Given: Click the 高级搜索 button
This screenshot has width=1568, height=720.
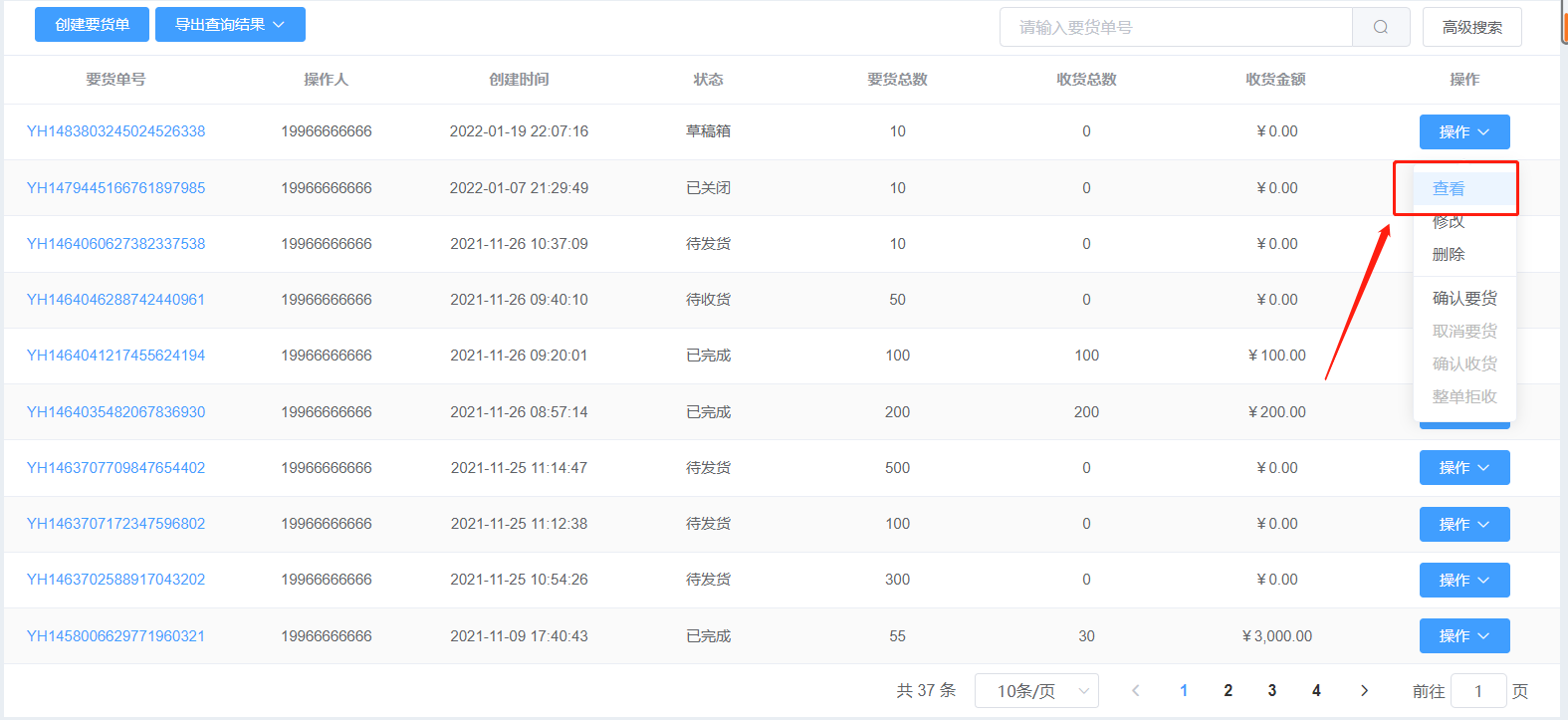Looking at the screenshot, I should (1472, 27).
